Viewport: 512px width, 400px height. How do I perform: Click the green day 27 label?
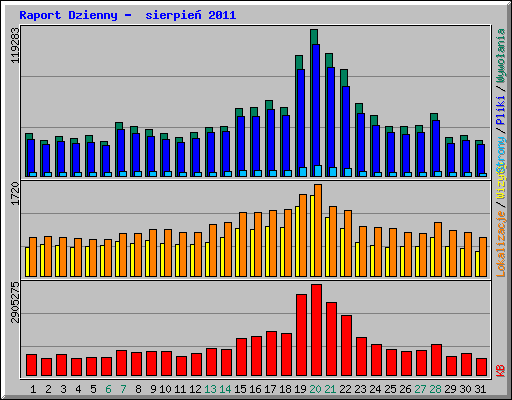click(420, 389)
